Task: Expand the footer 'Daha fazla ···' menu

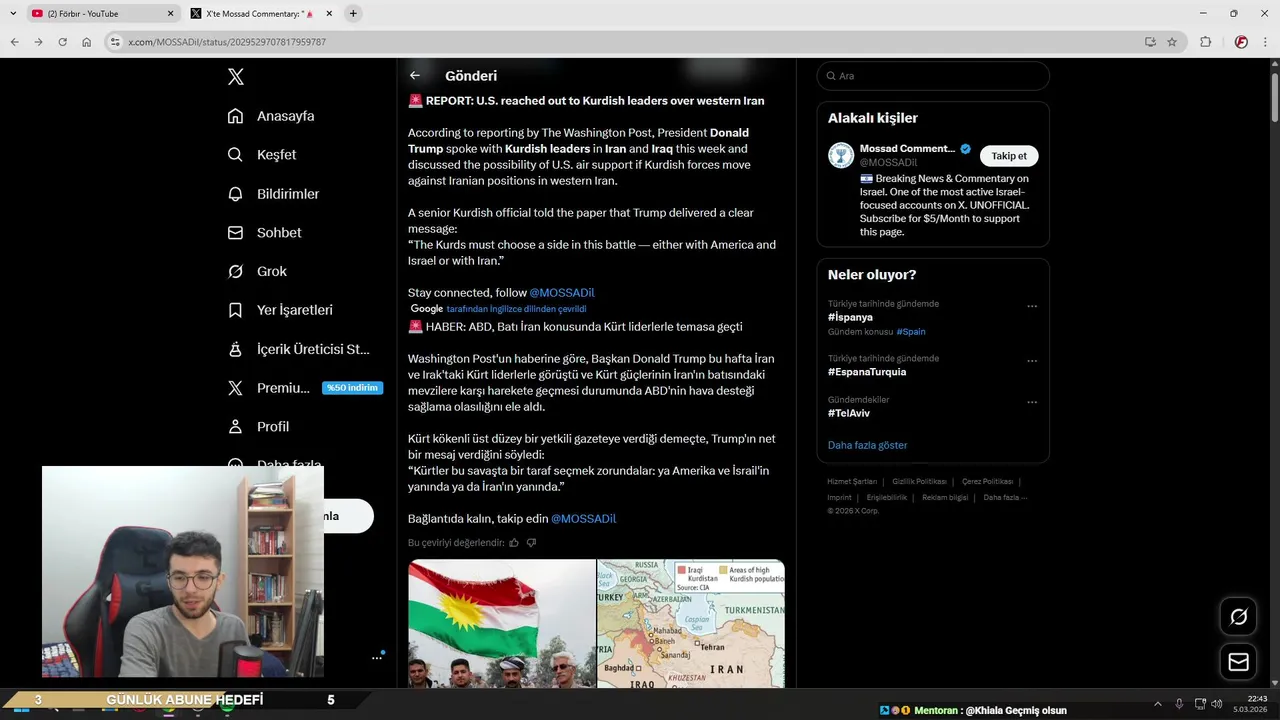Action: pos(1005,497)
